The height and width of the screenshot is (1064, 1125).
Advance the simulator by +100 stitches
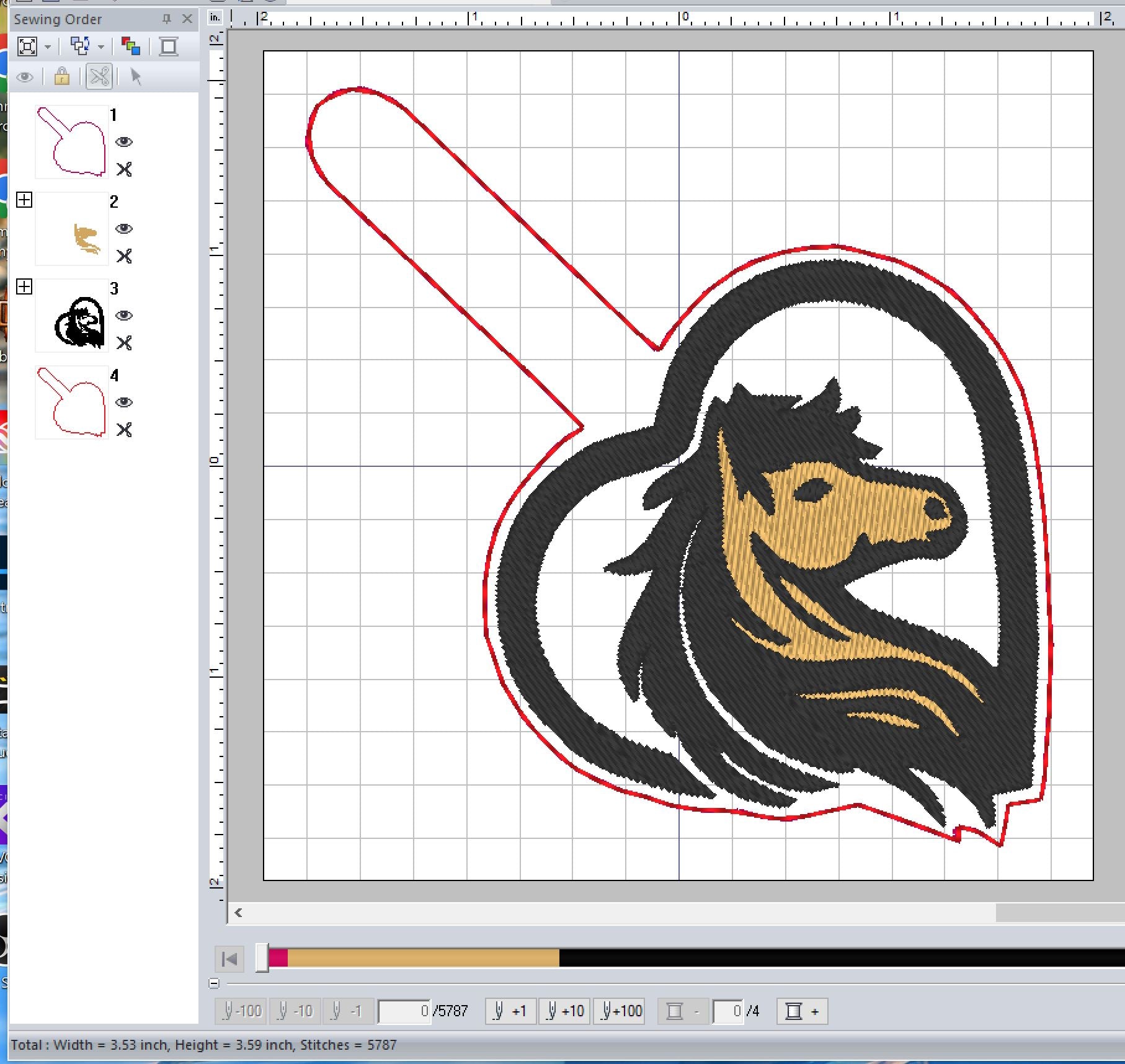[620, 1011]
